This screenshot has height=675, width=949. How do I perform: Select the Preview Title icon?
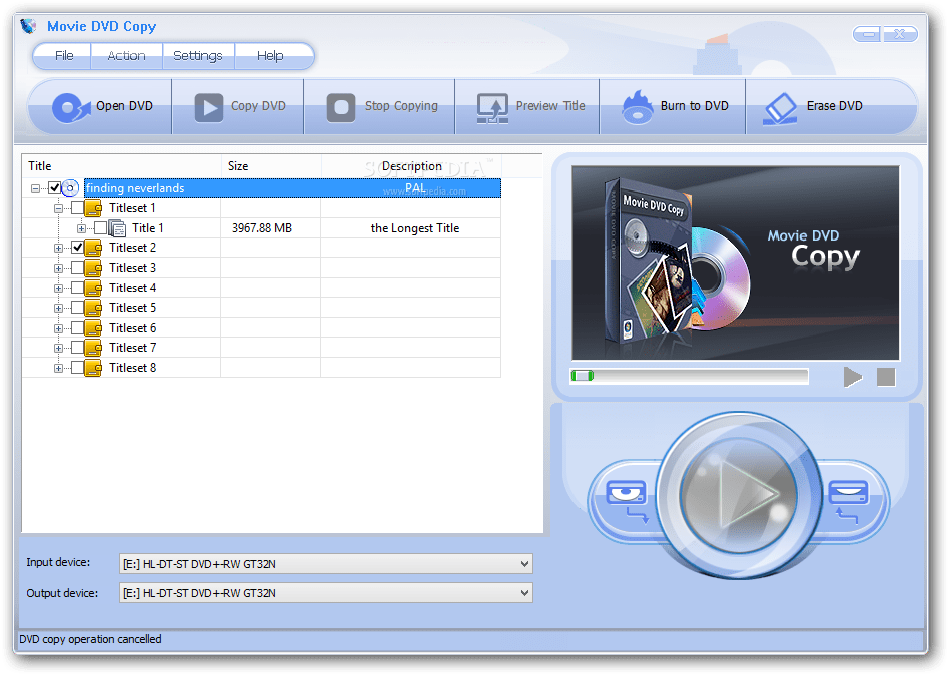491,105
